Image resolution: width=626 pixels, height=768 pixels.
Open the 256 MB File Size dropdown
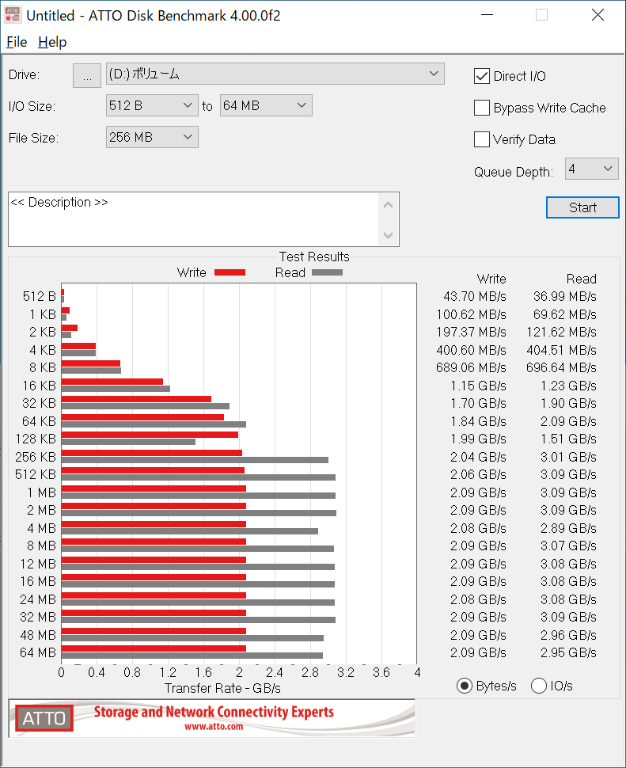point(152,137)
